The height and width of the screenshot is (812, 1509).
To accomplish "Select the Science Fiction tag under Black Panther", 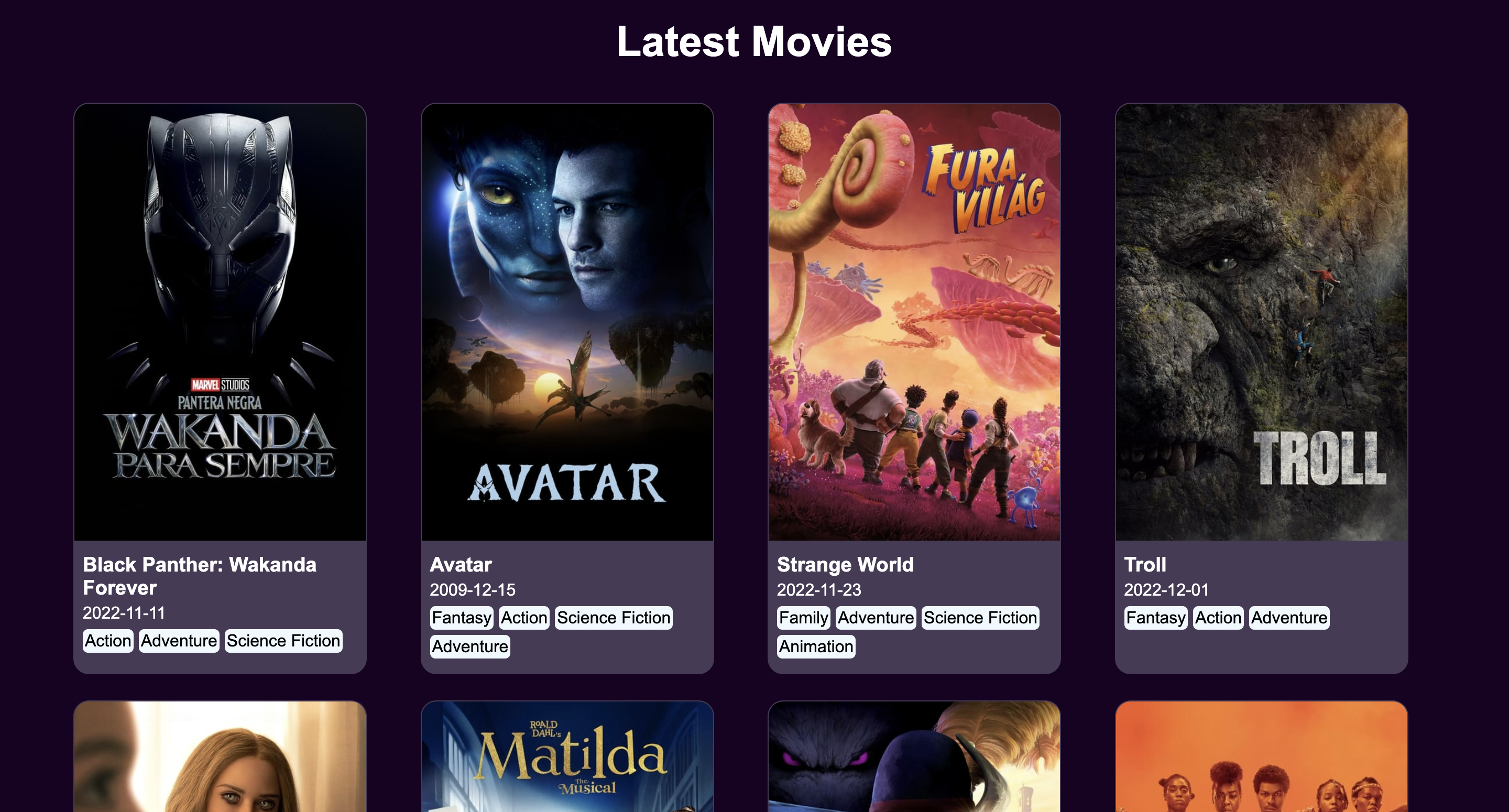I will (283, 640).
